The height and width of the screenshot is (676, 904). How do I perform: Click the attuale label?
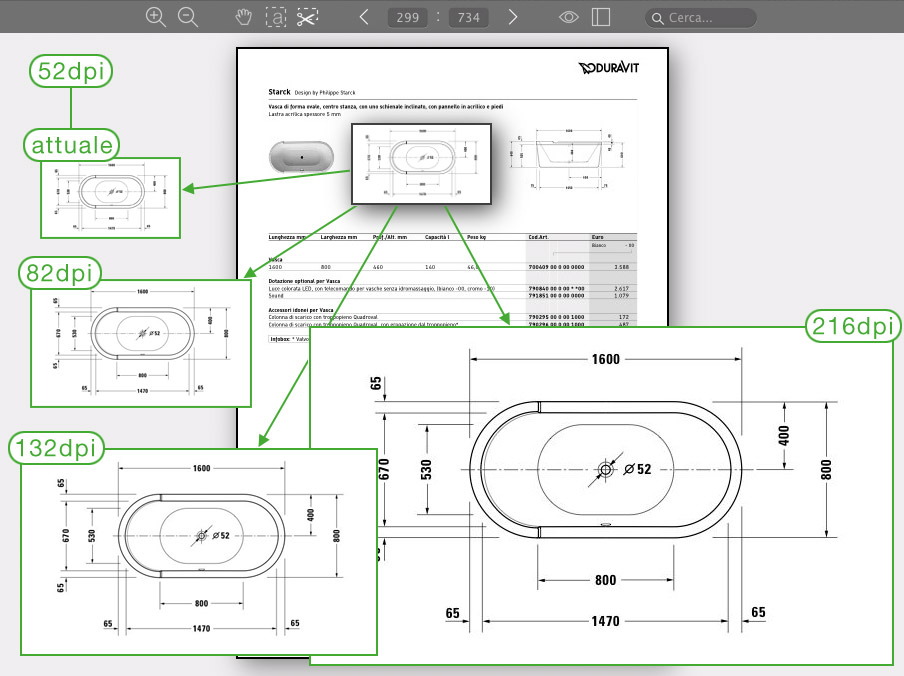[x=72, y=144]
